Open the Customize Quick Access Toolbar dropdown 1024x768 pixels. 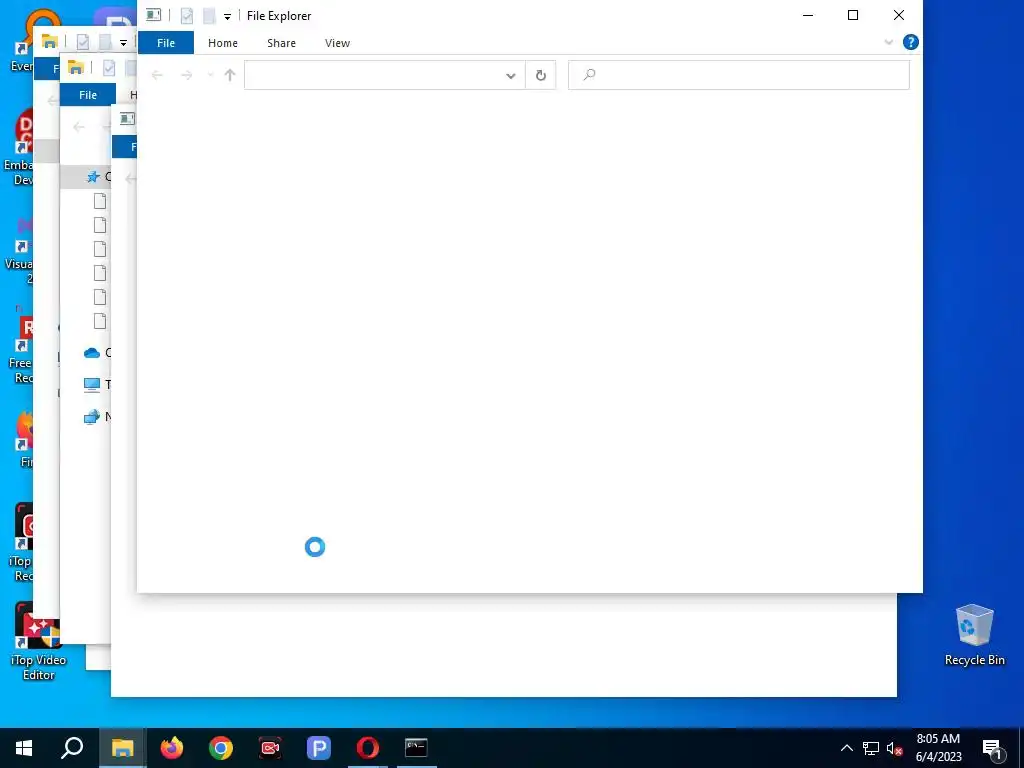point(227,16)
